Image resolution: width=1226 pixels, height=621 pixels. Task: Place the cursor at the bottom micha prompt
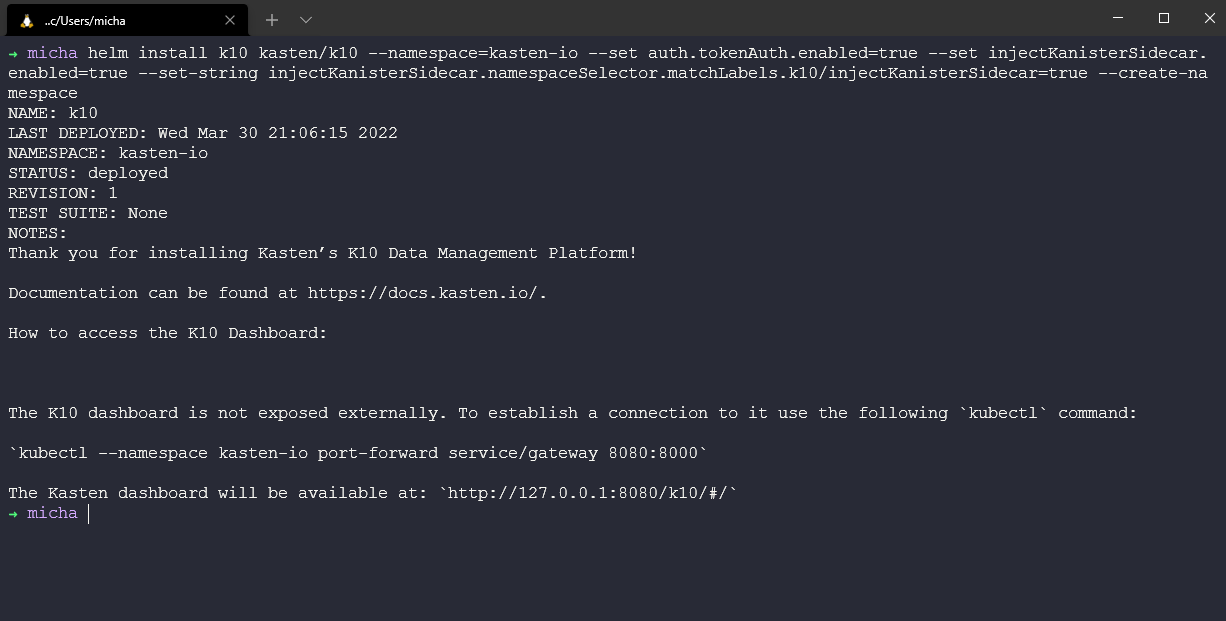[89, 513]
